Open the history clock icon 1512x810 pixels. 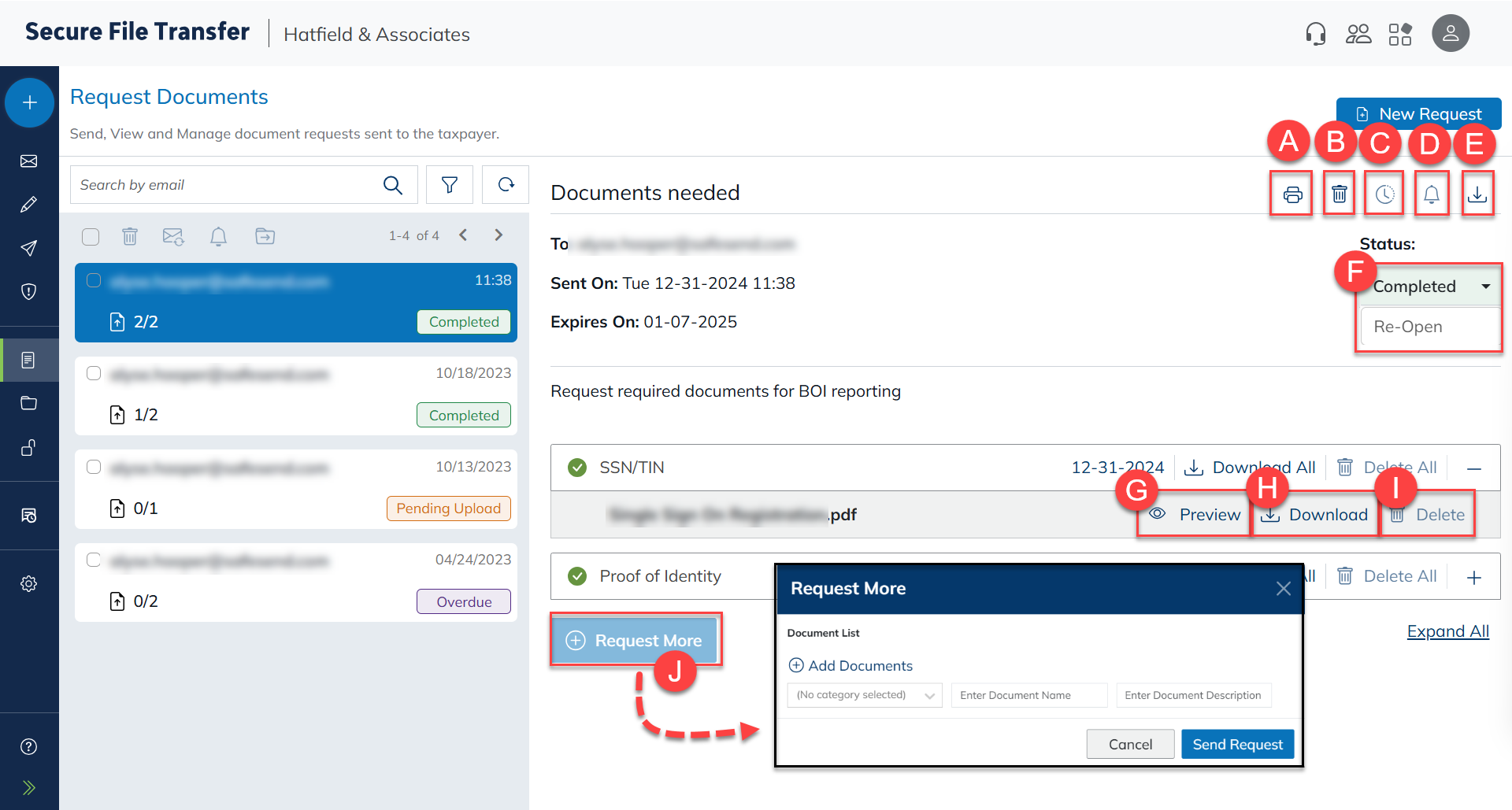point(1384,194)
